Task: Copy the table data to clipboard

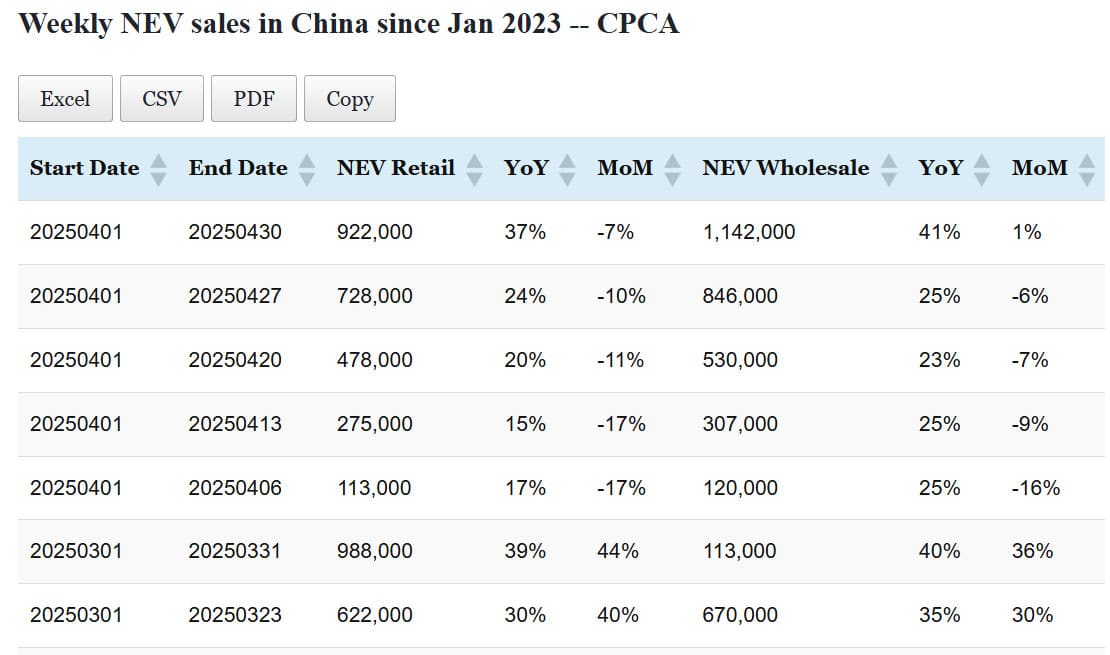Action: coord(350,99)
